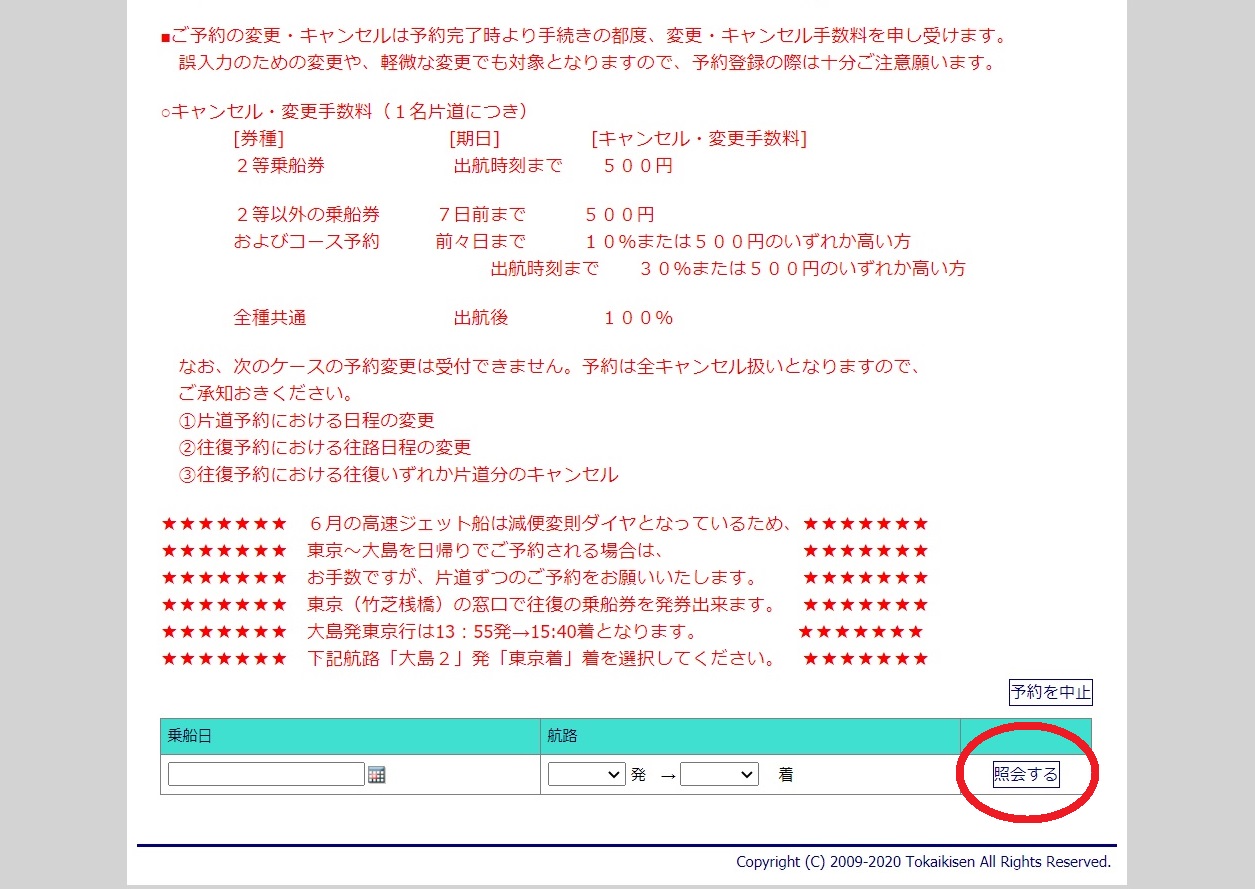Click the 全種共通 row label
1255x889 pixels.
[270, 318]
